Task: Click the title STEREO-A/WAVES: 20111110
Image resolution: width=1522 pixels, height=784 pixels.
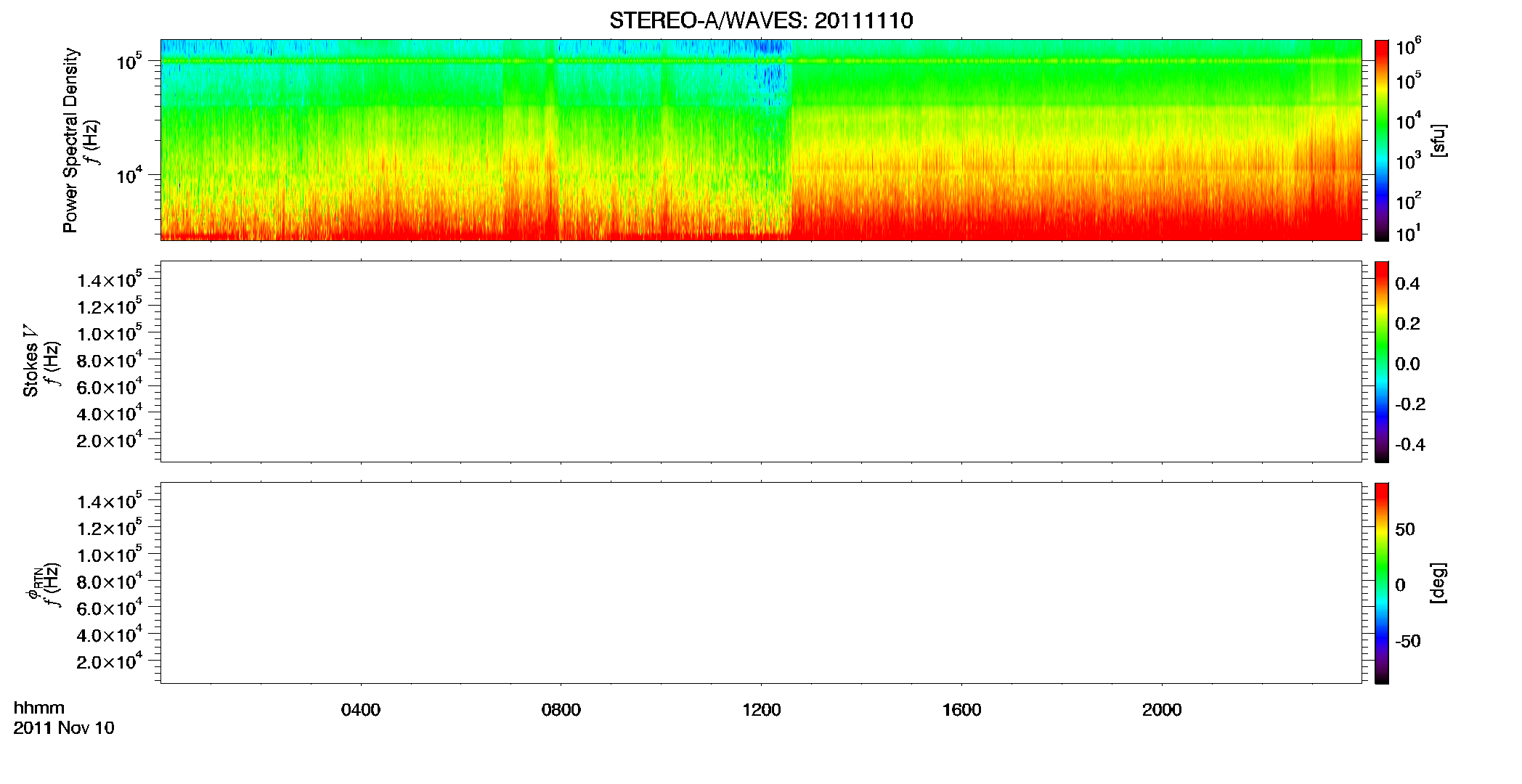Action: [x=761, y=21]
